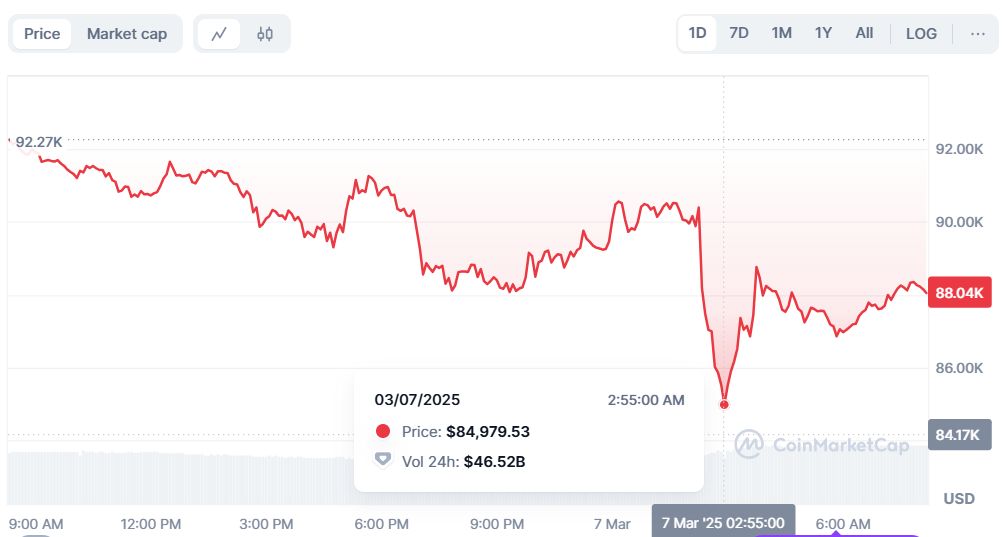Image resolution: width=1003 pixels, height=537 pixels.
Task: Click the 92.27K starting price label
Action: tap(46, 143)
